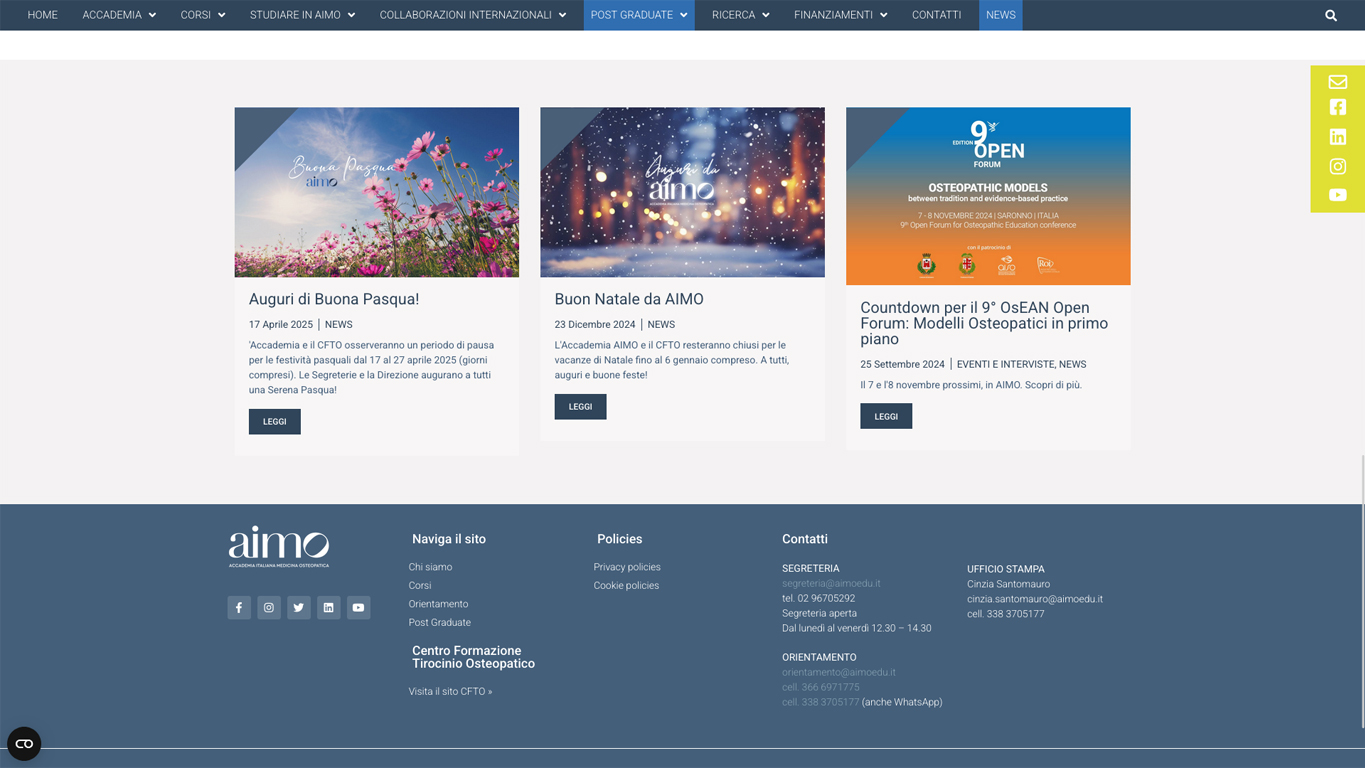Expand the POST GRADUATE menu
Viewport: 1366px width, 768px height.
coord(639,15)
